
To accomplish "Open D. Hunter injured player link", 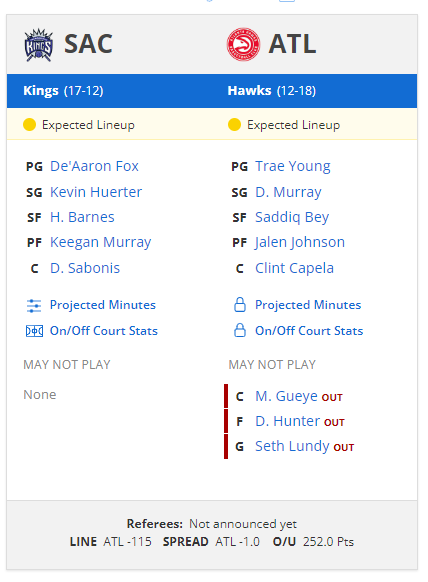I will tap(287, 421).
